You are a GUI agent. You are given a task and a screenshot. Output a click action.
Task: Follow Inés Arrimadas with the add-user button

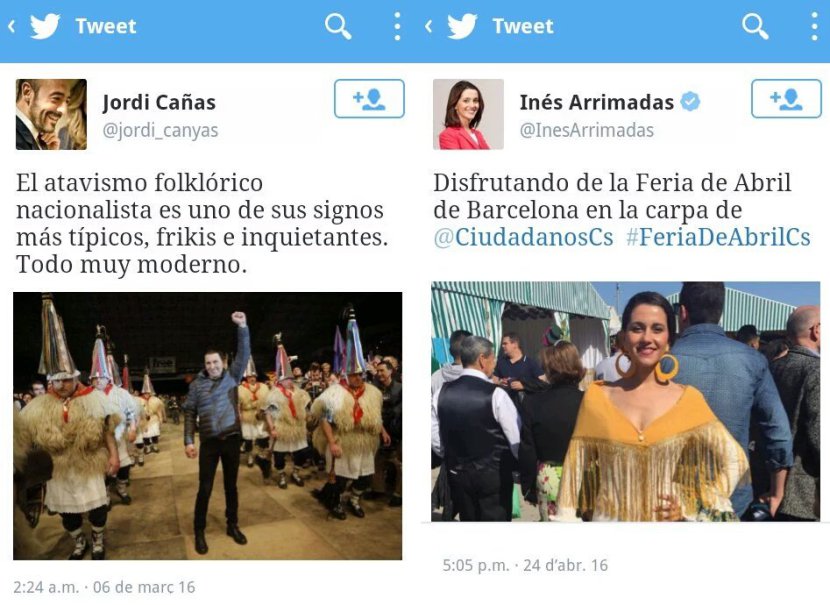coord(786,98)
